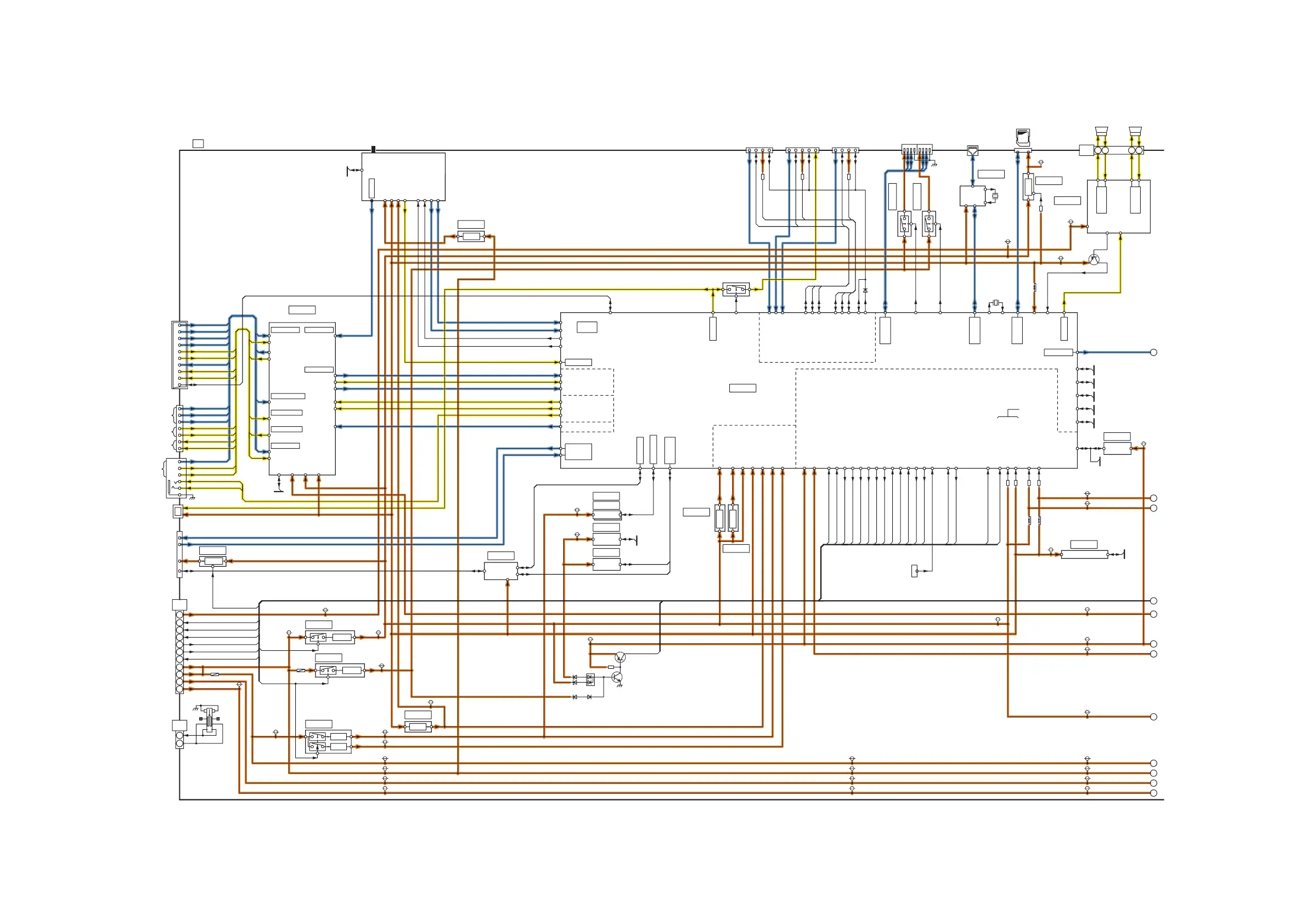The image size is (1307, 924).
Task: Click the step waveform symbol inside main IC
Action: (x=1008, y=413)
